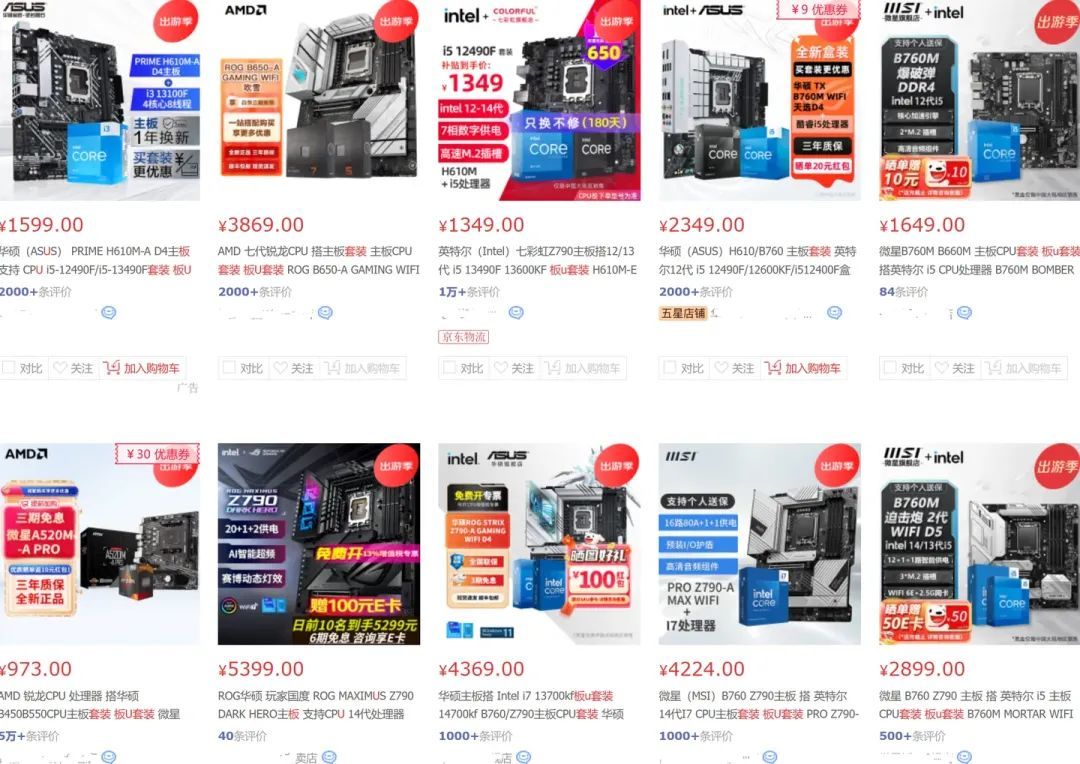1080x764 pixels.
Task: Open chat icon beside 五星店铺 badge
Action: (834, 313)
